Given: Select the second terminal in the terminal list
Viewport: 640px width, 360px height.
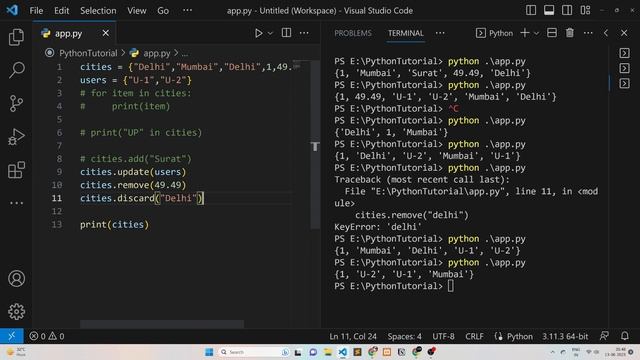Looking at the screenshot, I should point(624,68).
